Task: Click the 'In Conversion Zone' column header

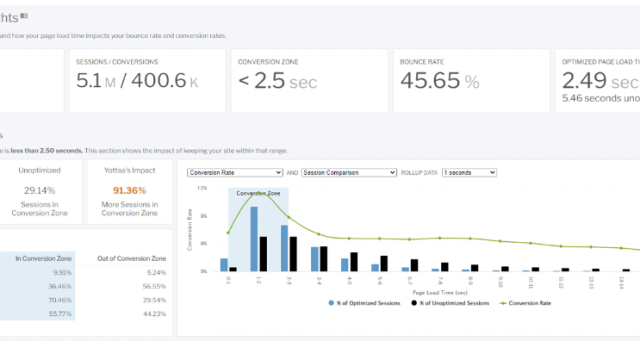Action: pyautogui.click(x=43, y=258)
